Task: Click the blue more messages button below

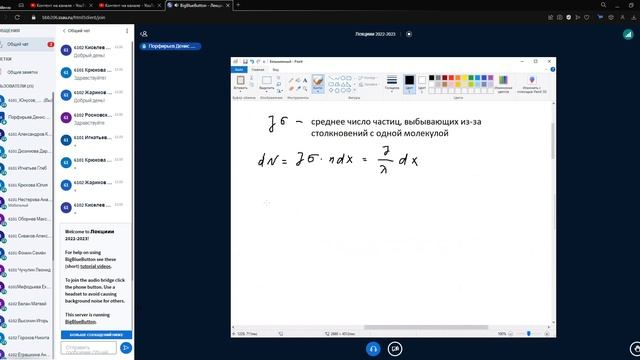Action: click(96, 335)
